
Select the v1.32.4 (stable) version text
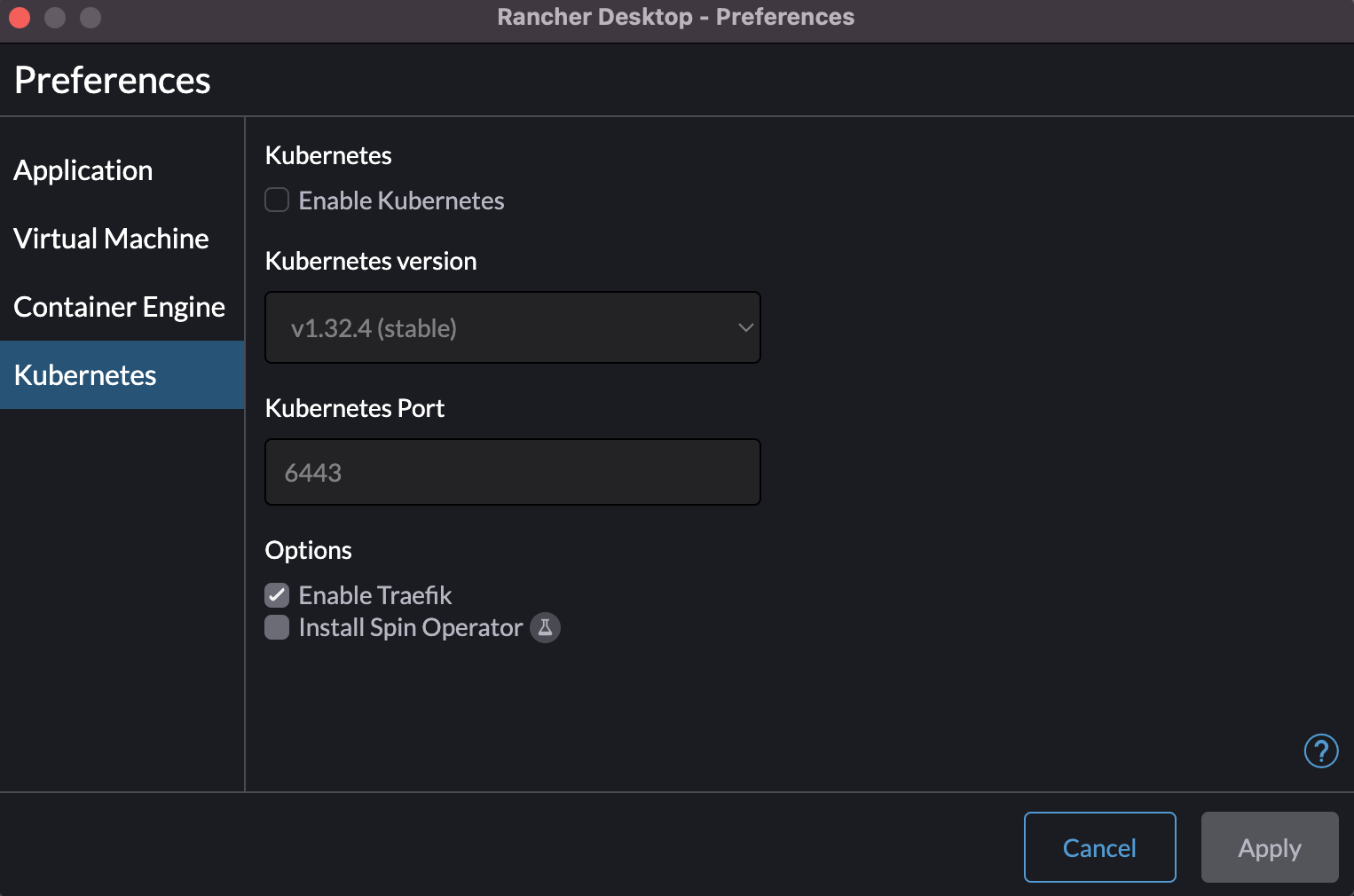[374, 328]
